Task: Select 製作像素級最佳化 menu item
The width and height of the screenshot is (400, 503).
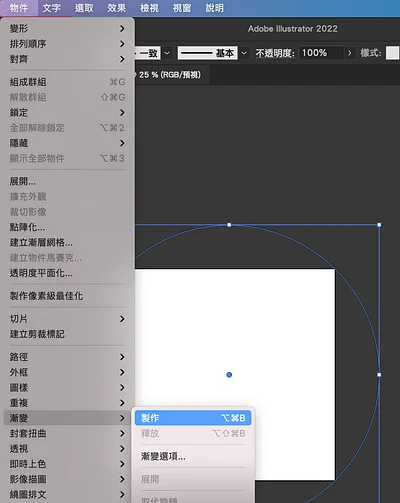Action: click(x=67, y=296)
